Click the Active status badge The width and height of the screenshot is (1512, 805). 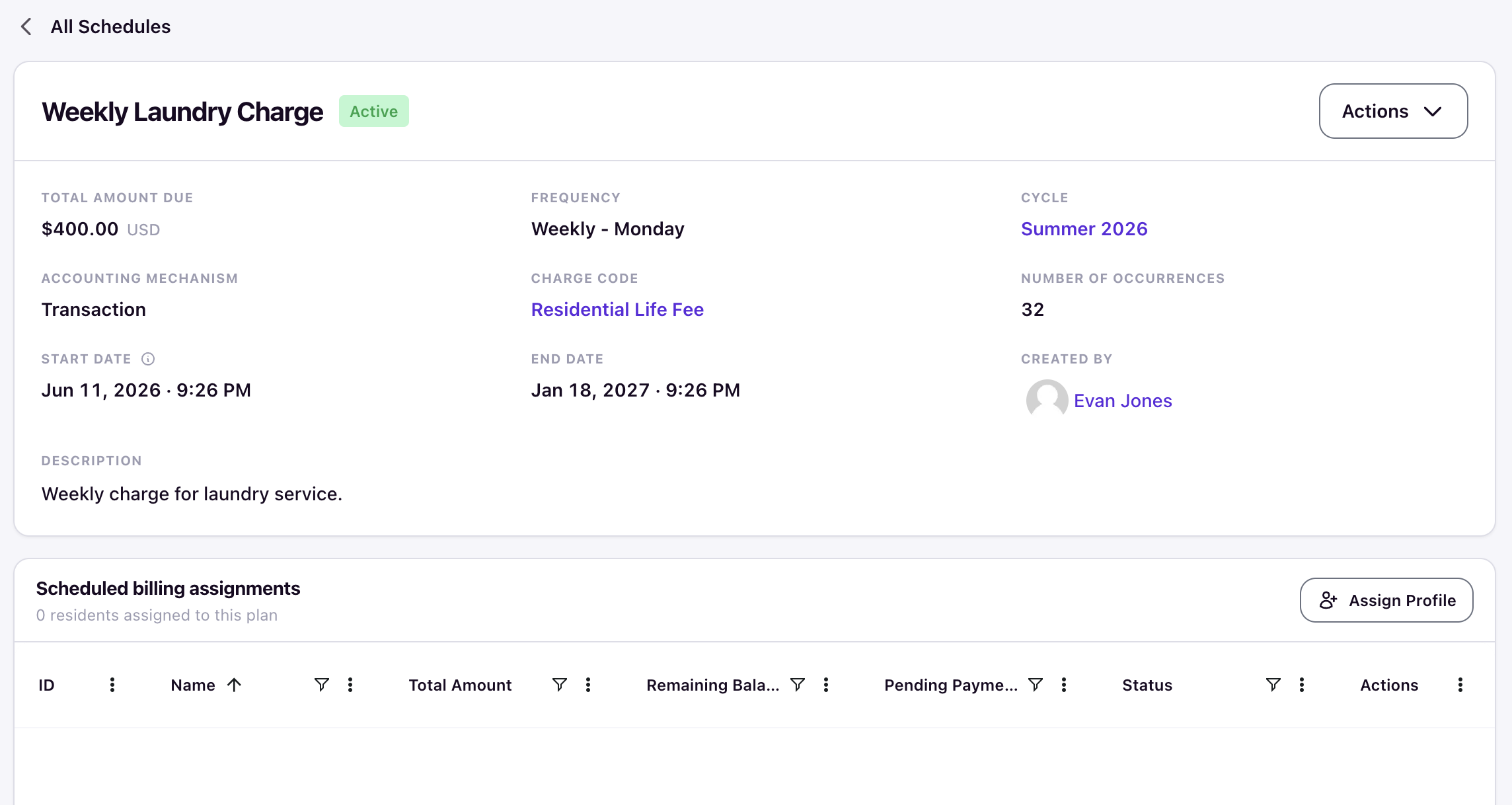(374, 111)
